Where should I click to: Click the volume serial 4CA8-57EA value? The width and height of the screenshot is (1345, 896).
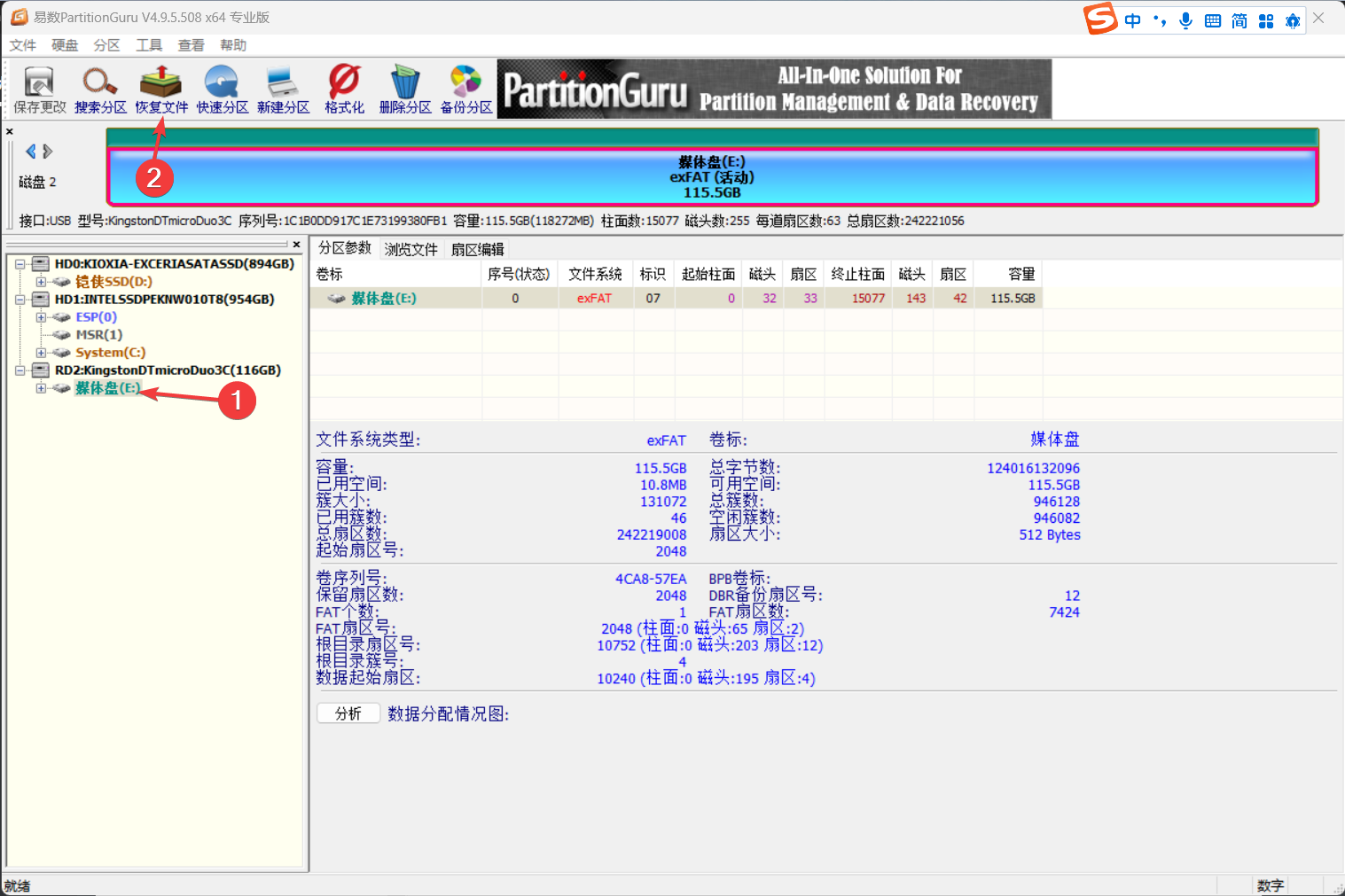651,579
